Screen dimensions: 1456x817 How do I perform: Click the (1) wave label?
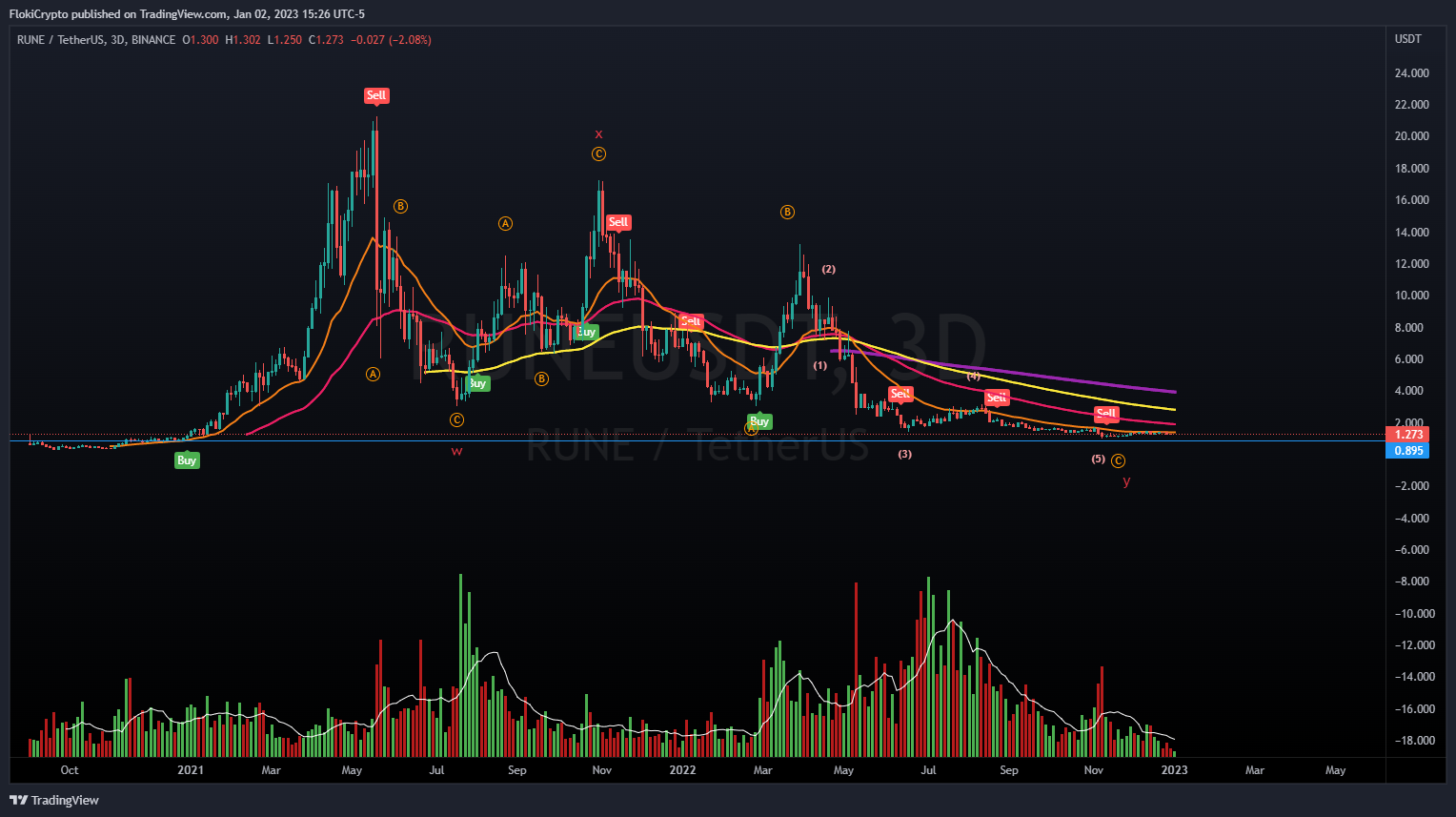click(x=820, y=365)
